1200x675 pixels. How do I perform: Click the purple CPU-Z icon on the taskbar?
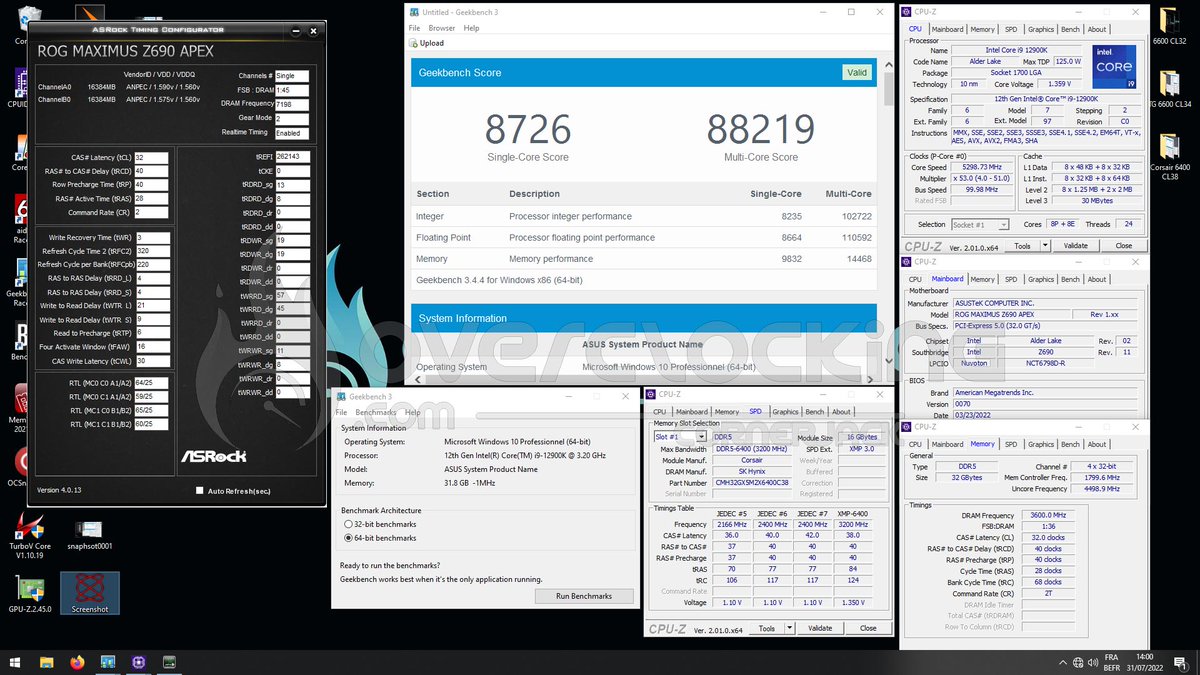(139, 661)
